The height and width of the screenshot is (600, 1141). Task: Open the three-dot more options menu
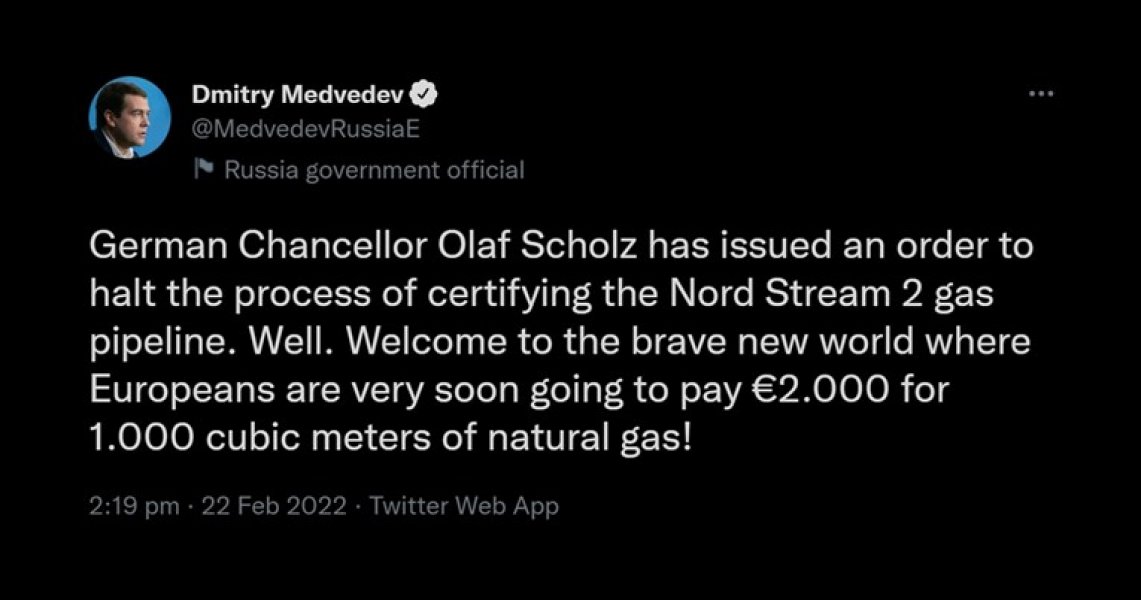tap(1041, 94)
